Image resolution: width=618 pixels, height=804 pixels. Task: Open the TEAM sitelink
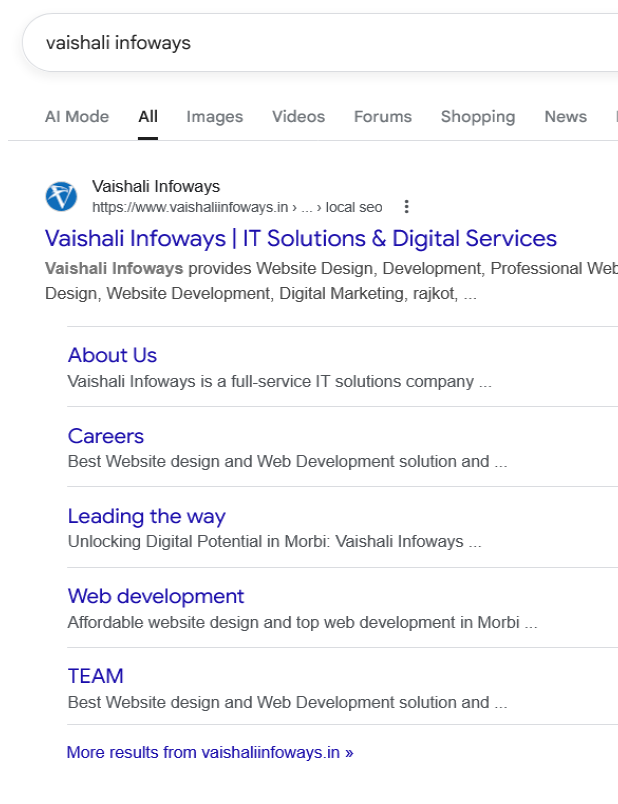96,676
